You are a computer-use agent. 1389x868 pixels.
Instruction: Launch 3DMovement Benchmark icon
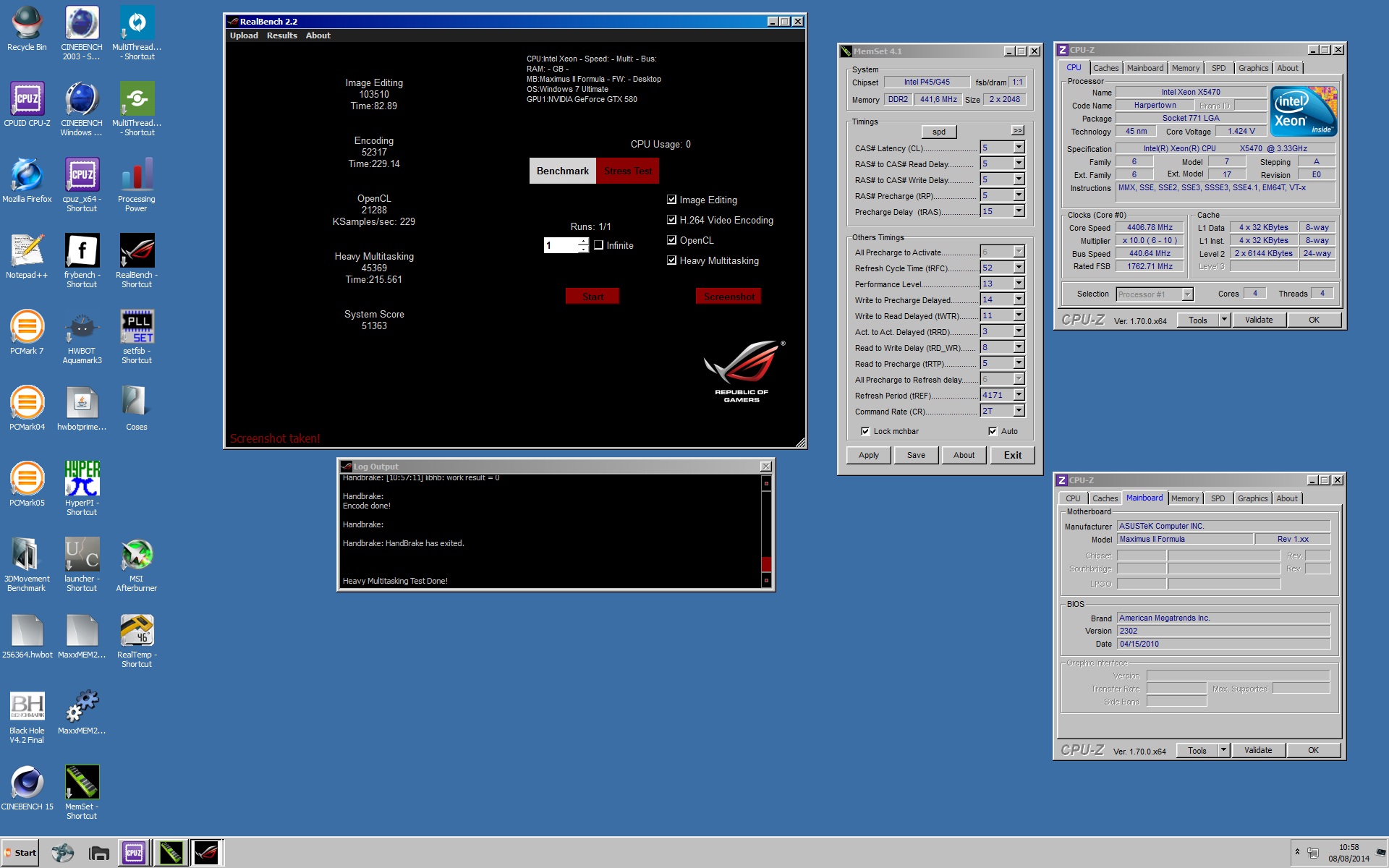point(27,565)
